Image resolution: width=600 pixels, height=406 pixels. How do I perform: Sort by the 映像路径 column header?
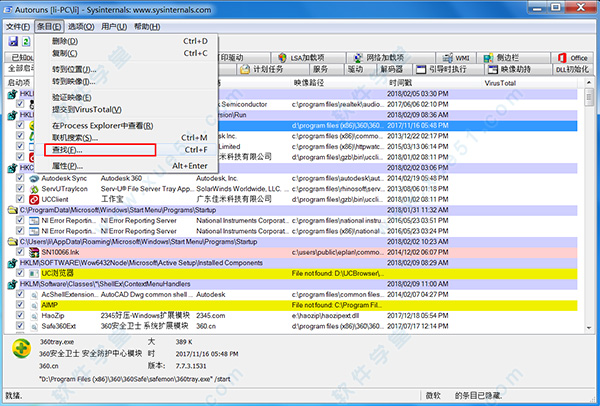point(338,83)
